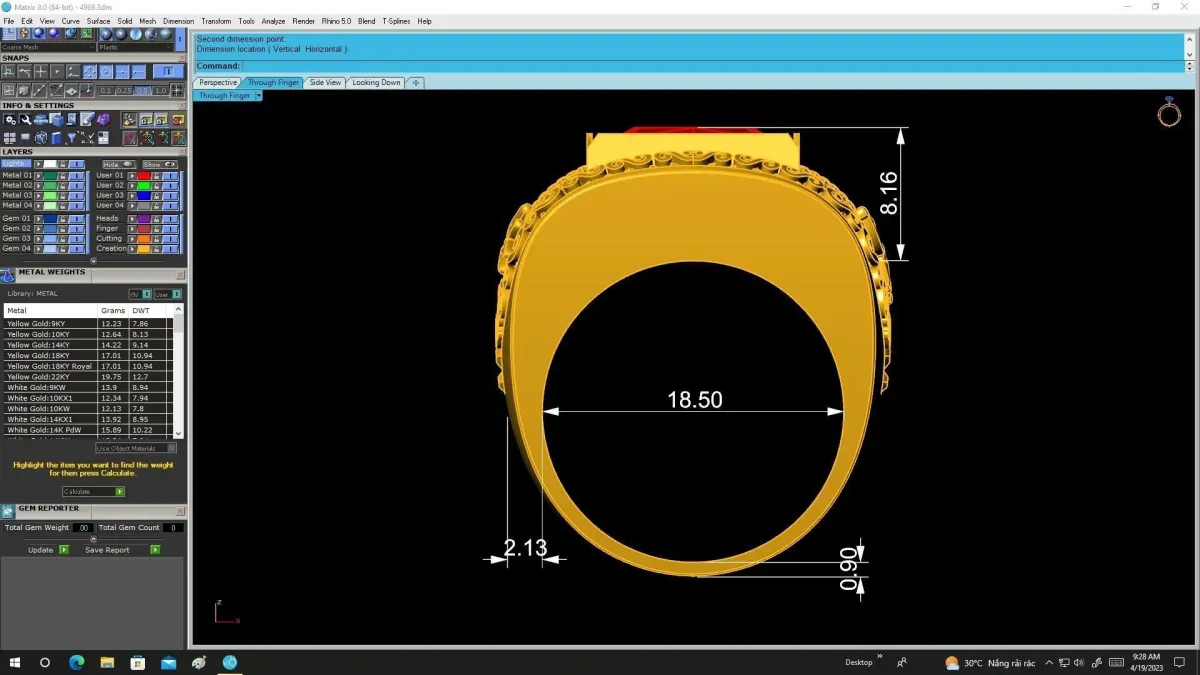Open the four-pane viewport layout icon
Viewport: 1200px width, 675px height.
point(9,138)
